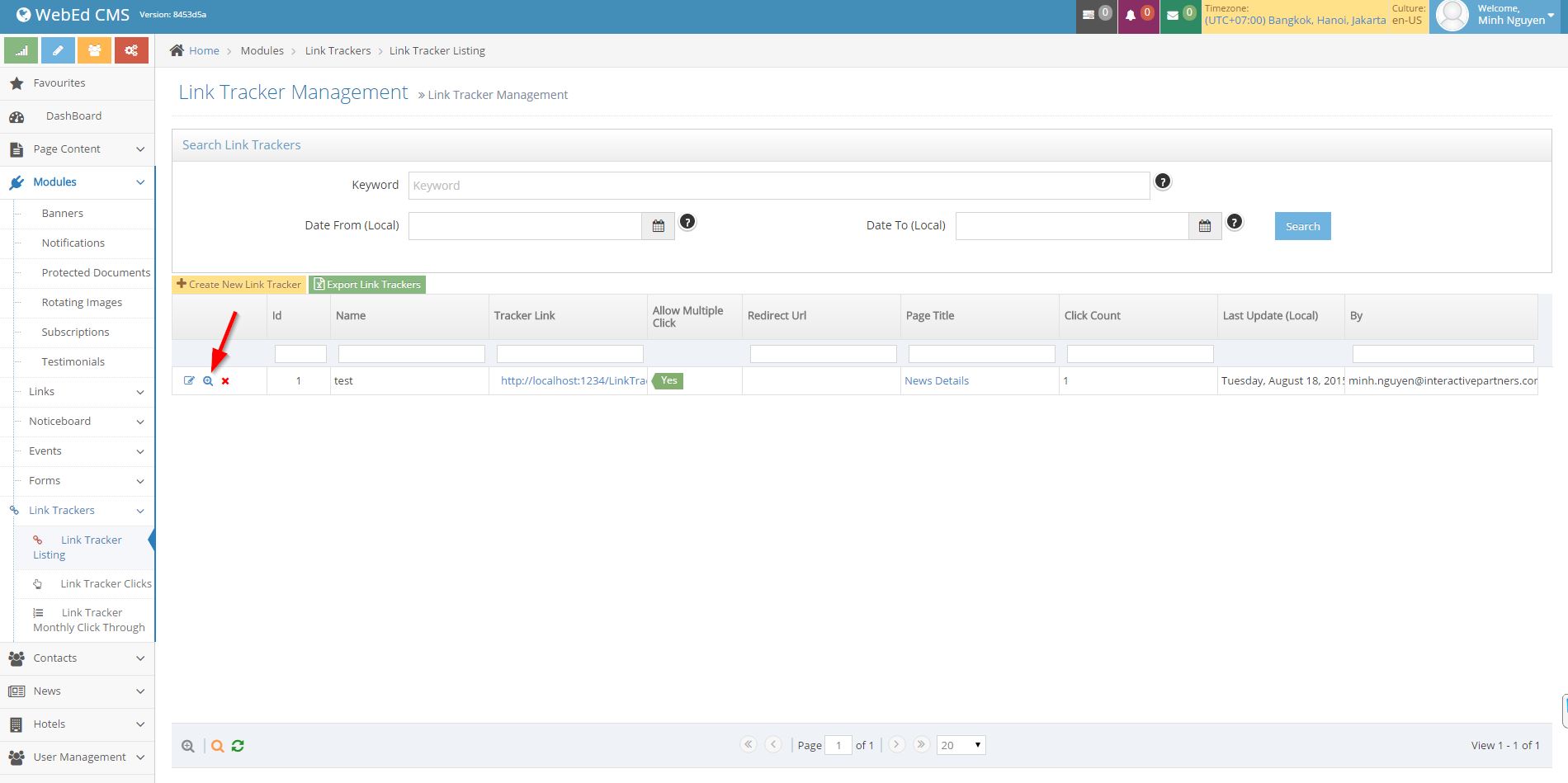Open the Minh Nguyen user menu
Viewport: 1568px width, 783px height.
click(1510, 17)
